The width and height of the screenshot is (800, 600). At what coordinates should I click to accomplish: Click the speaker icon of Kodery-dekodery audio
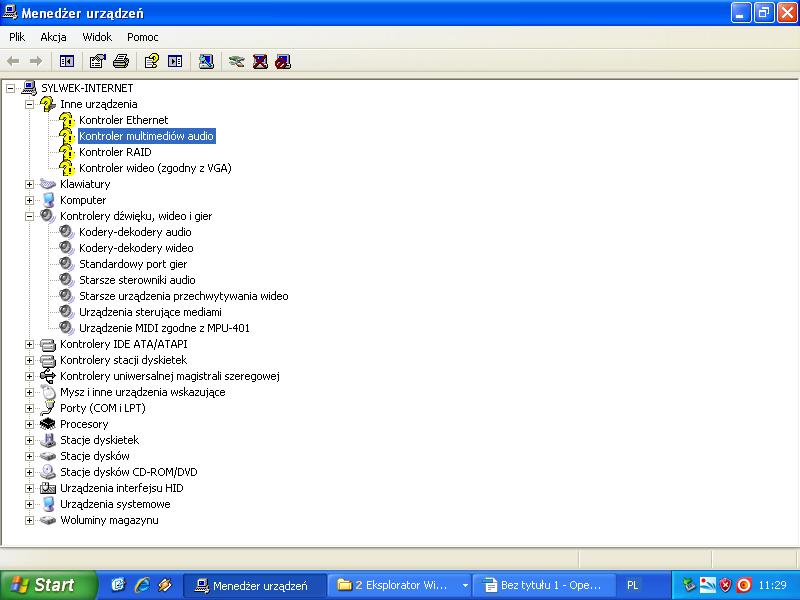[67, 232]
